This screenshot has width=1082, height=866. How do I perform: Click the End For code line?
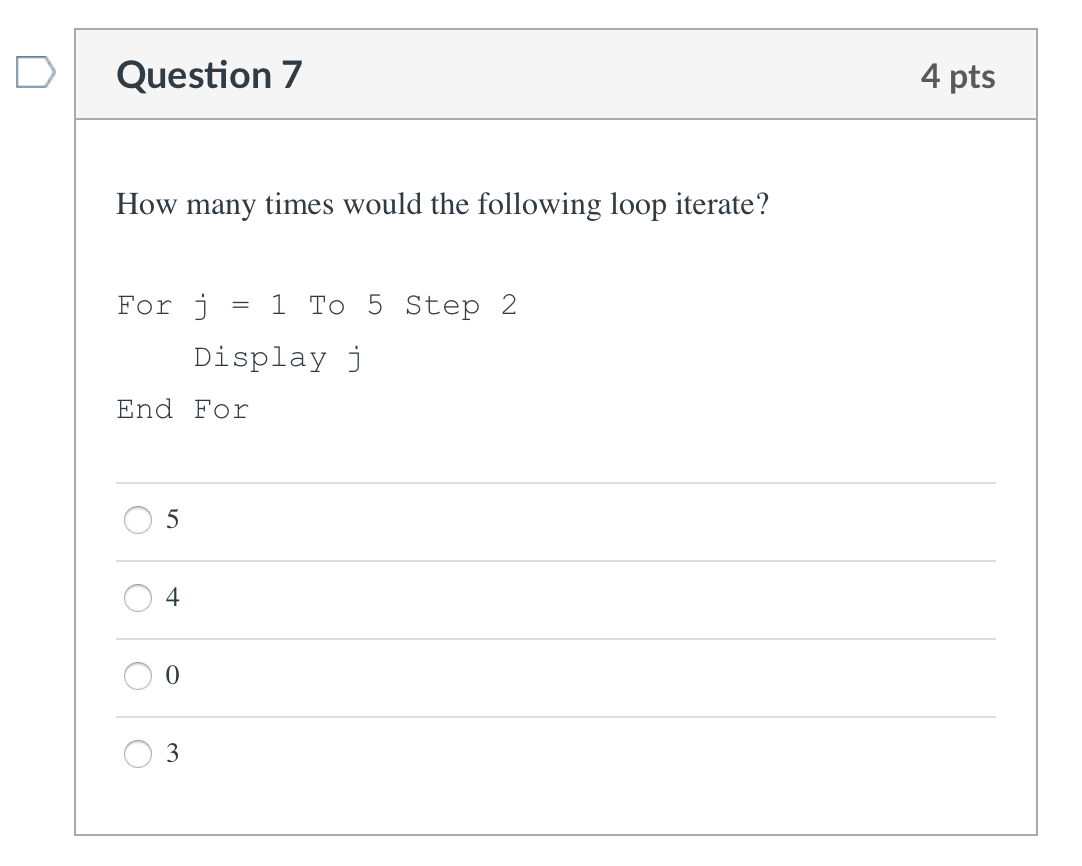coord(182,409)
